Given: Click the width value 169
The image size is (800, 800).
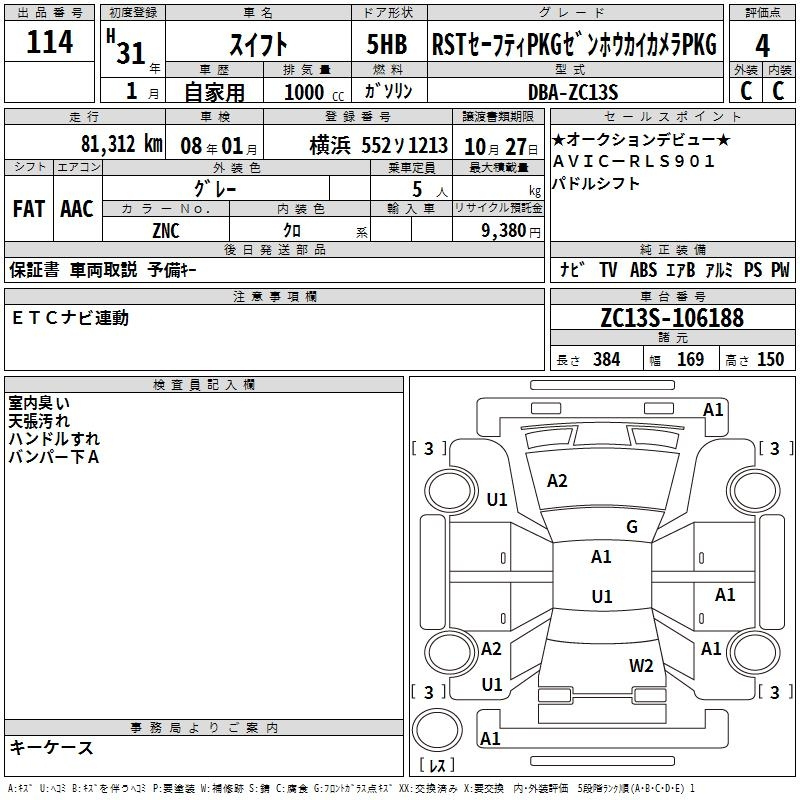Looking at the screenshot, I should 690,359.
